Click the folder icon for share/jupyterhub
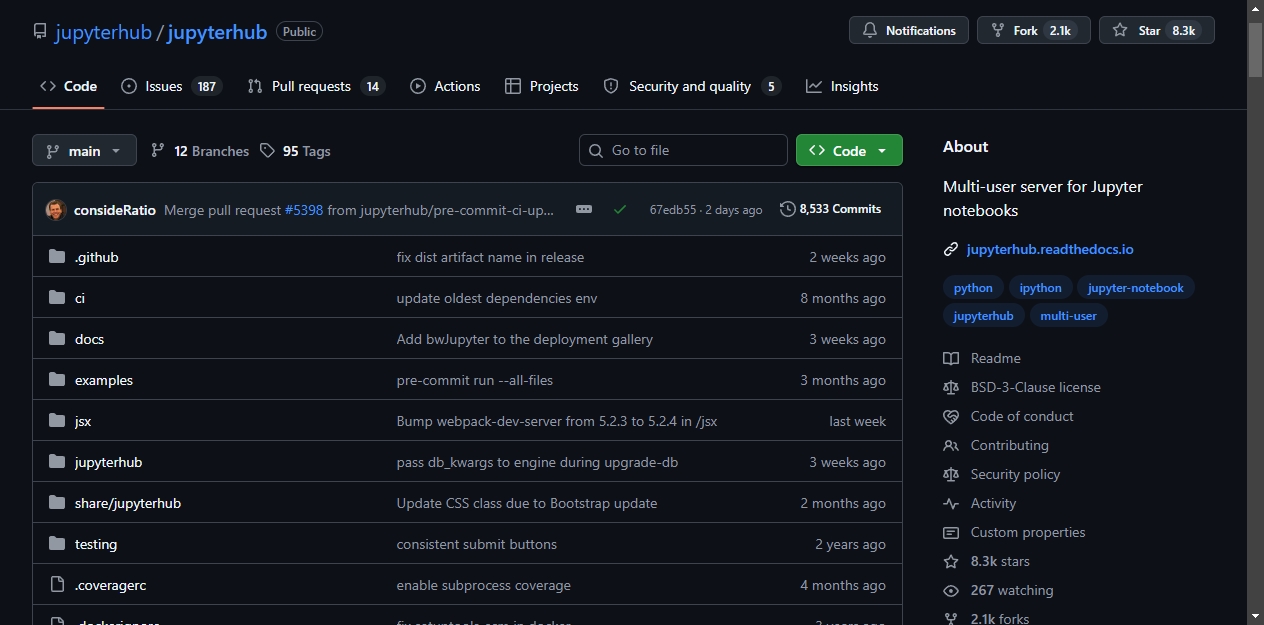This screenshot has width=1264, height=625. click(x=57, y=503)
